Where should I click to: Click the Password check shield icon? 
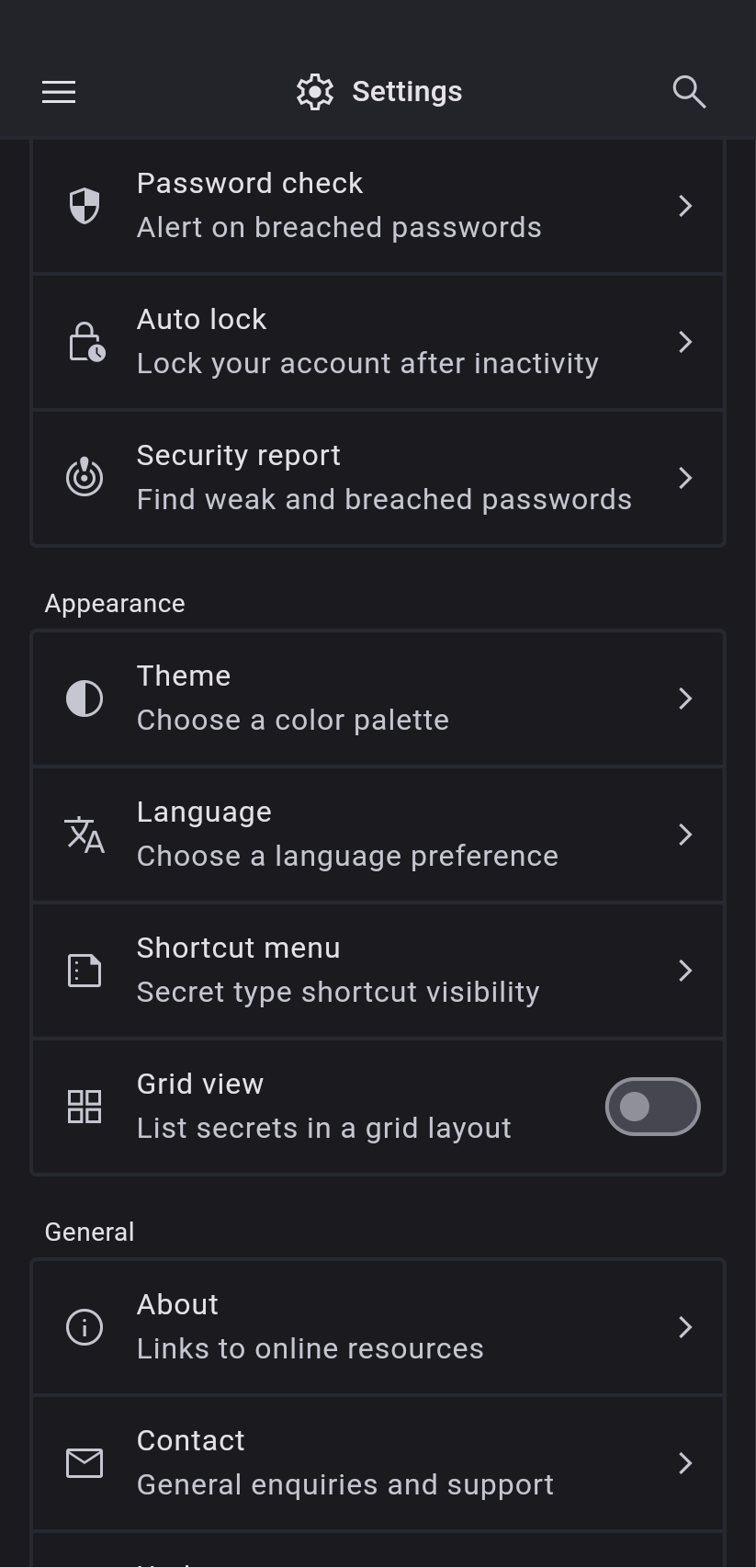click(x=85, y=206)
